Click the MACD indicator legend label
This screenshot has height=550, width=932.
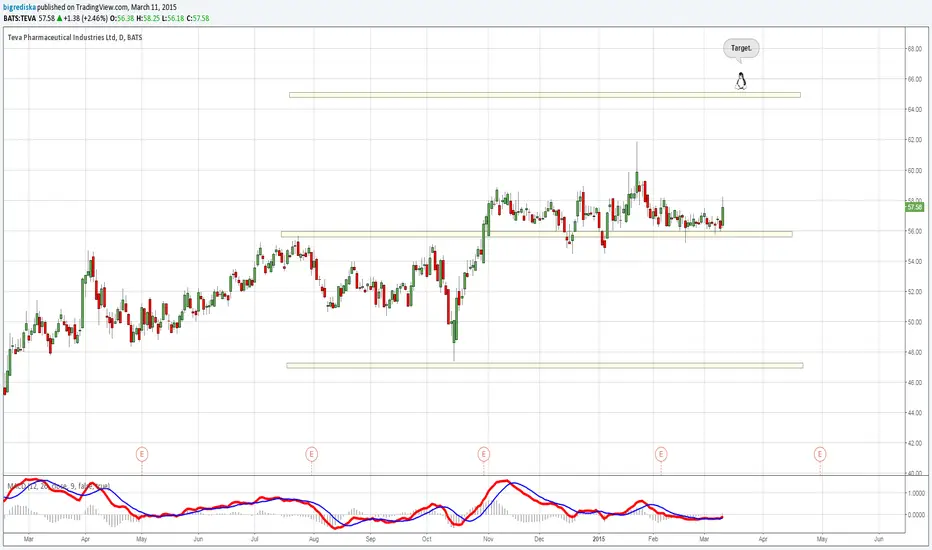point(58,486)
